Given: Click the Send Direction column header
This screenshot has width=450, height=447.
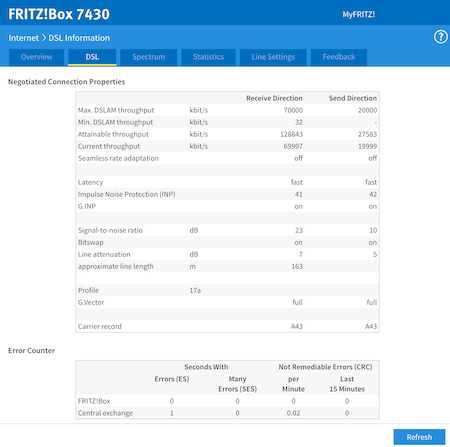Looking at the screenshot, I should tap(353, 98).
